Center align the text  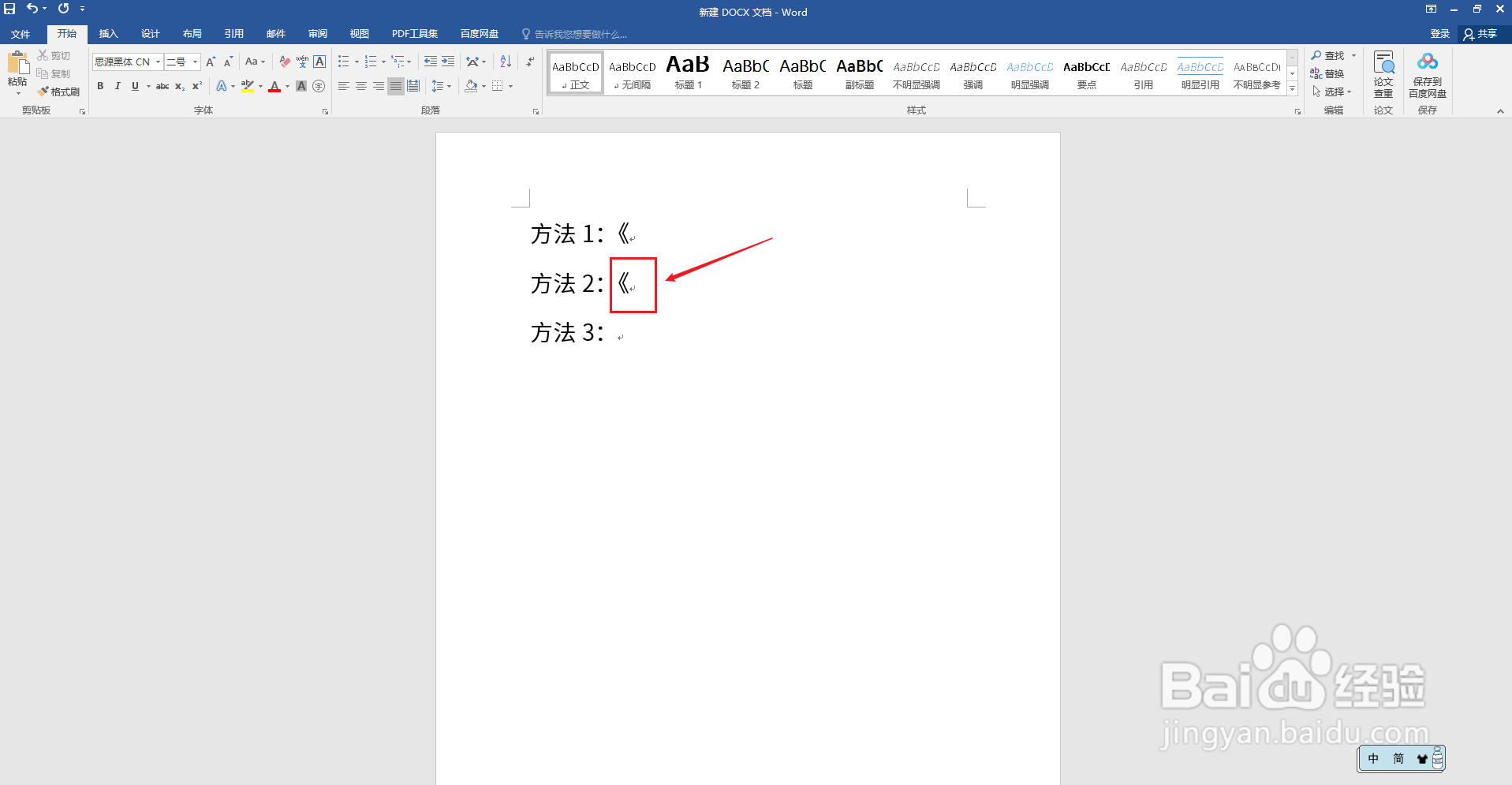click(361, 86)
